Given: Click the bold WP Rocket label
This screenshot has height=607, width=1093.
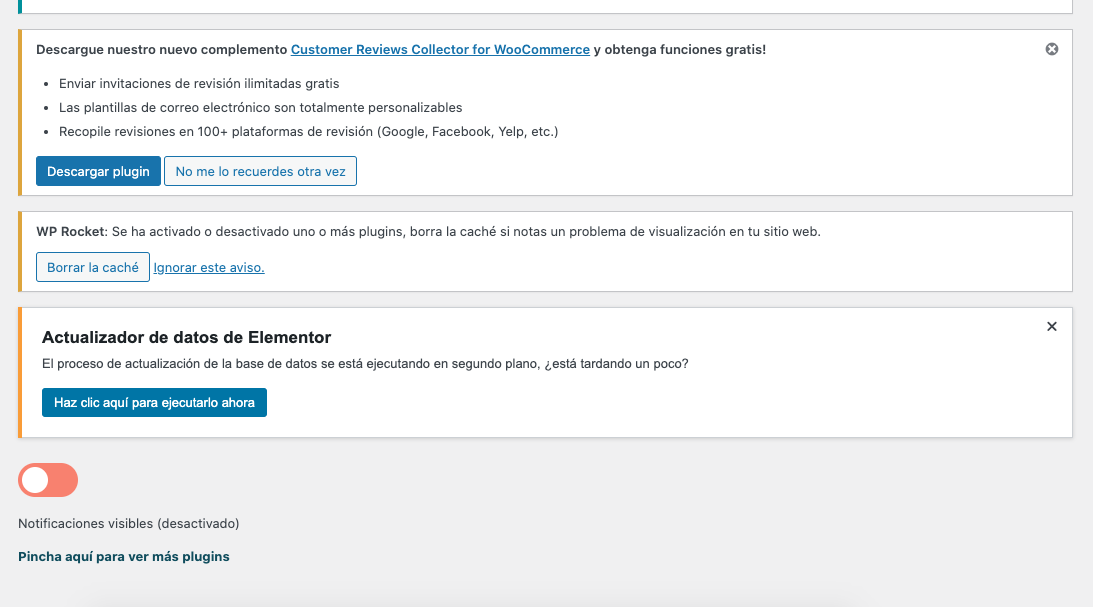Looking at the screenshot, I should coord(70,231).
